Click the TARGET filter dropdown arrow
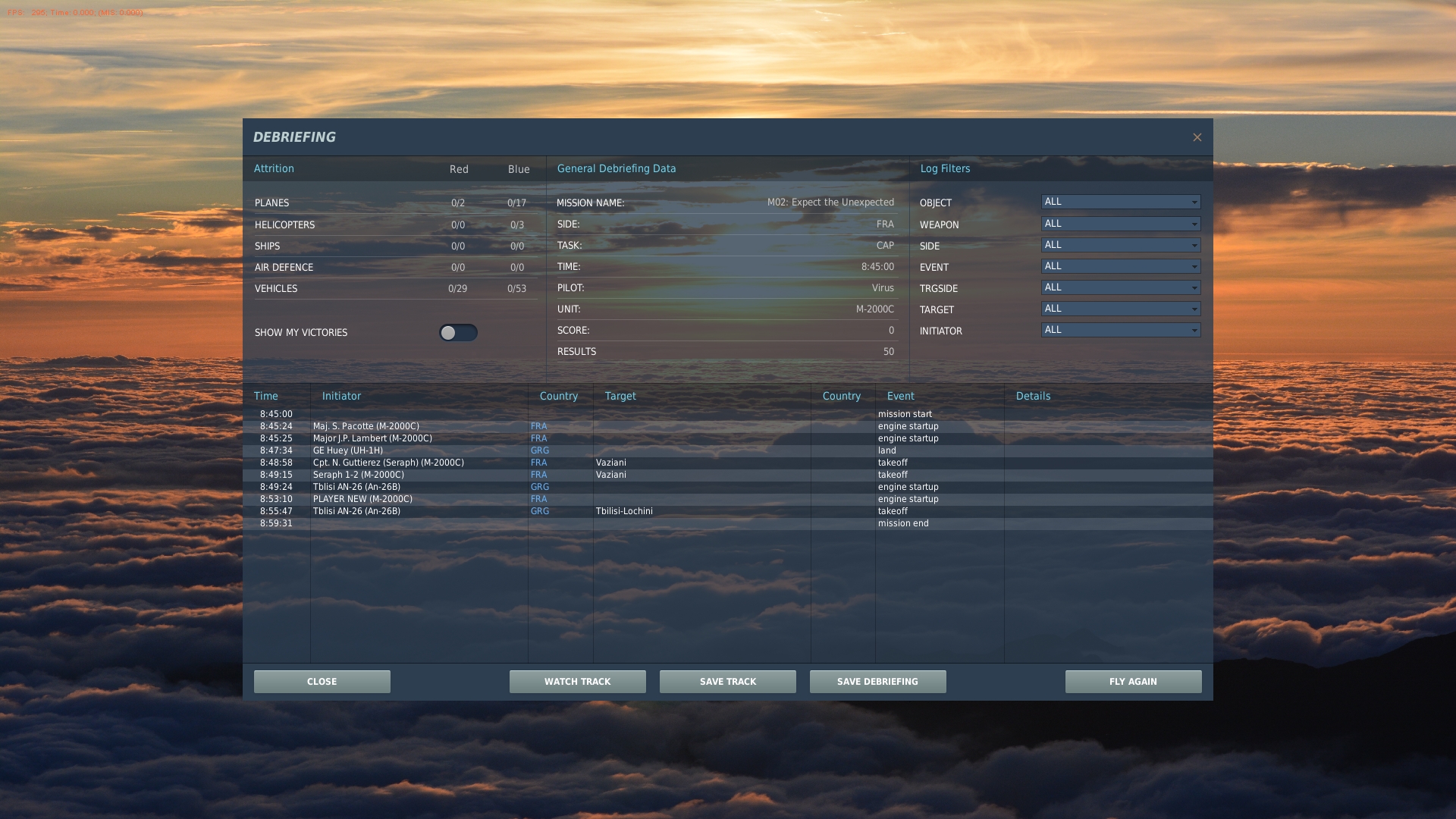The width and height of the screenshot is (1456, 819). [x=1194, y=309]
